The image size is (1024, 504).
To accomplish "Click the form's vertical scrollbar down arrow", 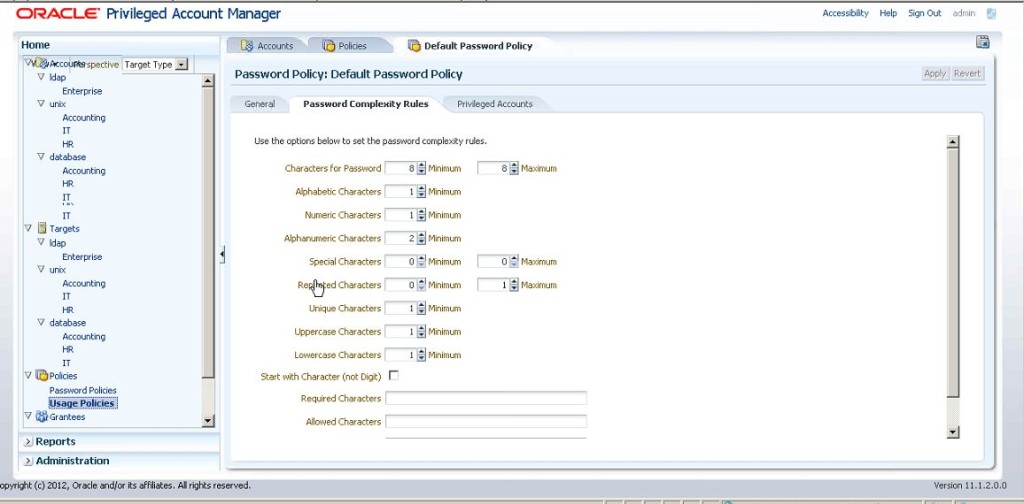I will point(952,431).
